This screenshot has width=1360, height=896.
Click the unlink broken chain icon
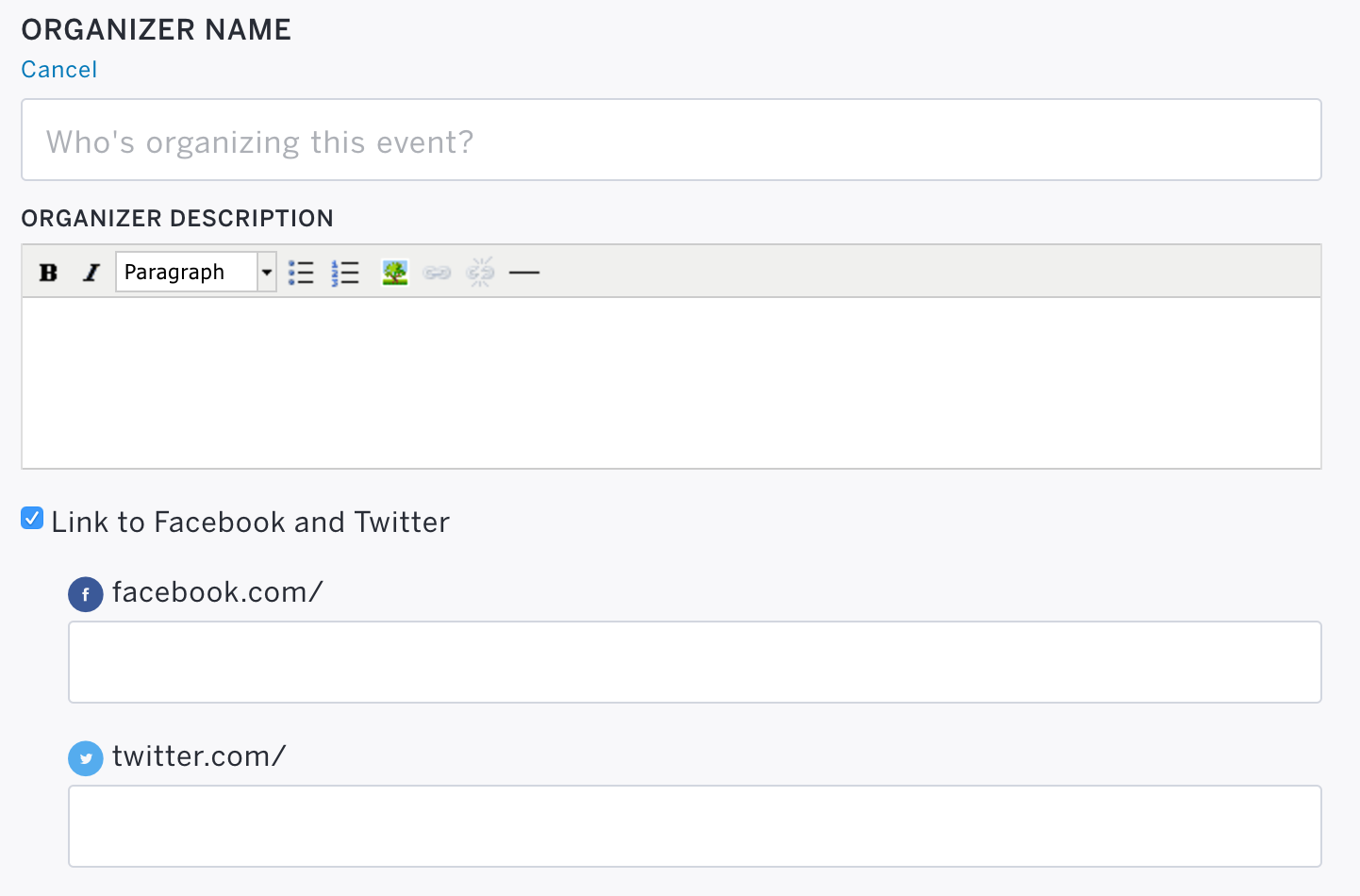click(x=481, y=273)
